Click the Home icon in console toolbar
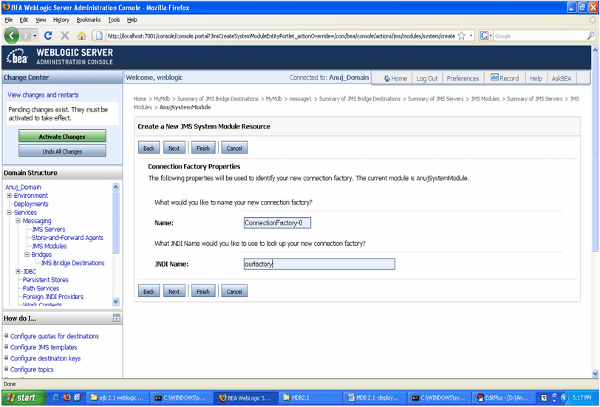Viewport: 600px width, 407px height. [386, 78]
